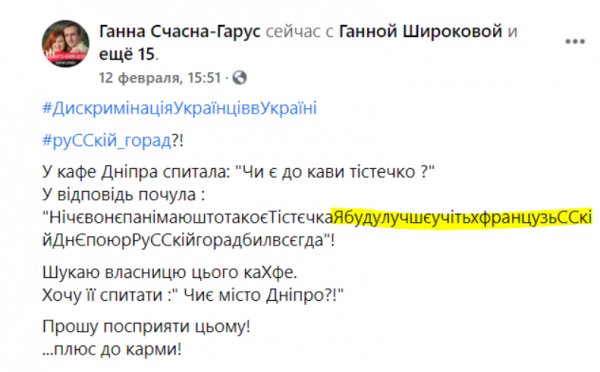Viewport: 600px width, 372px height.
Task: Open the author's round profile picture
Action: pyautogui.click(x=65, y=44)
